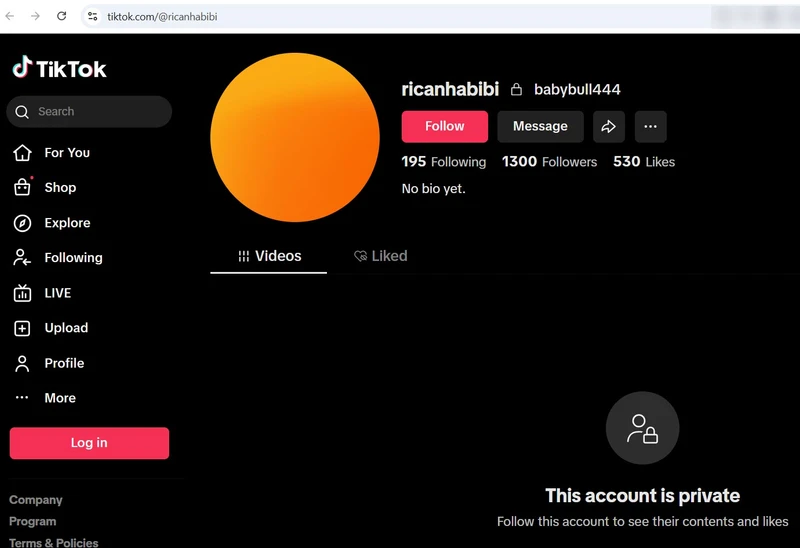Click the private lock icon beside username

click(x=516, y=89)
